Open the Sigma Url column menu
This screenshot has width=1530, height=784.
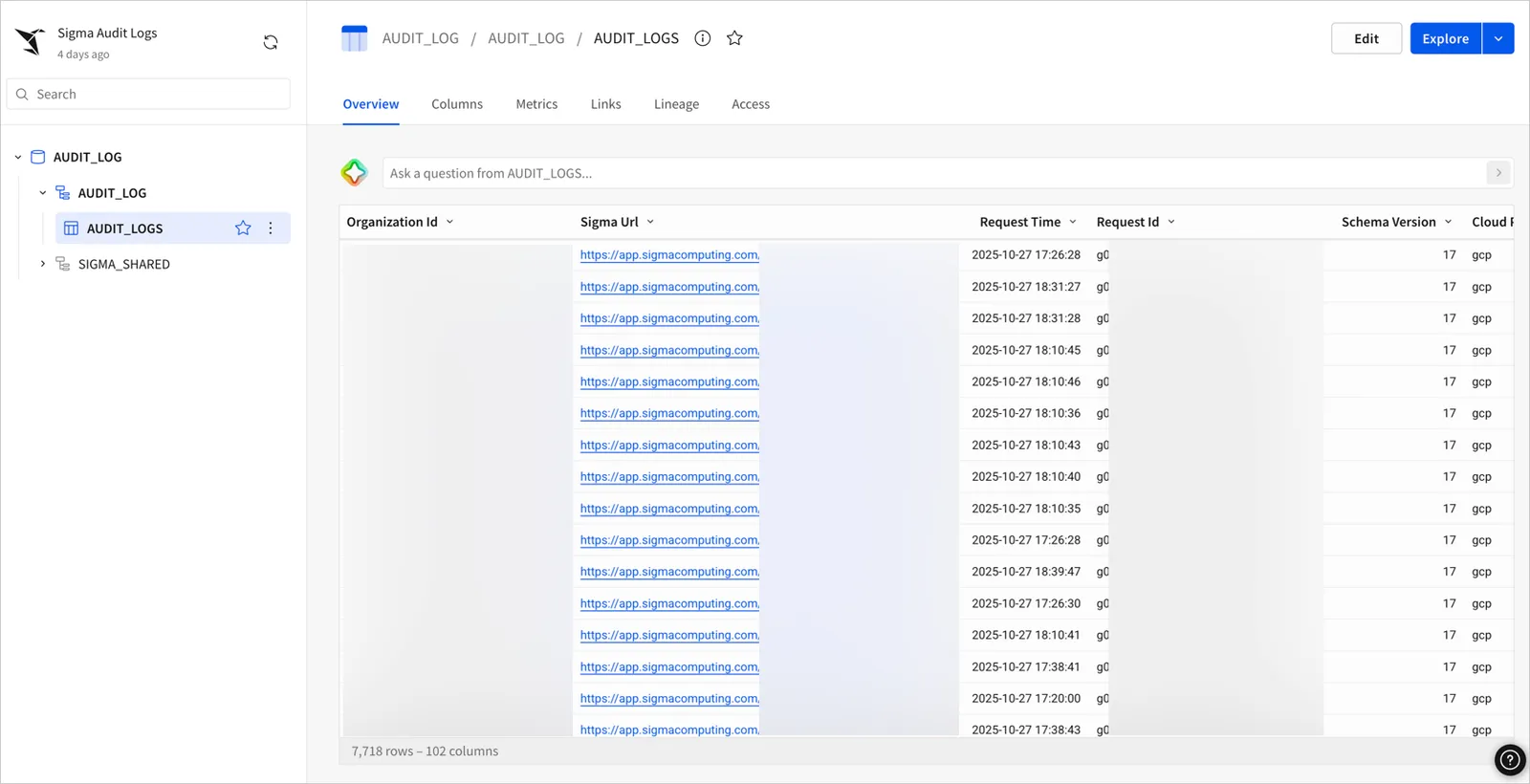point(650,222)
